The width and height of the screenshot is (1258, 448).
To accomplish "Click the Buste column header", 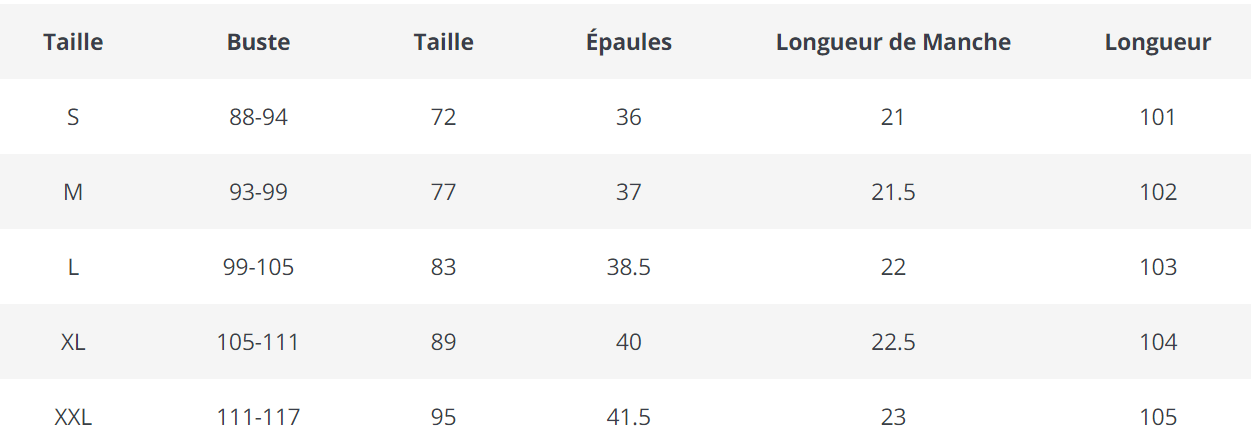I will (258, 42).
